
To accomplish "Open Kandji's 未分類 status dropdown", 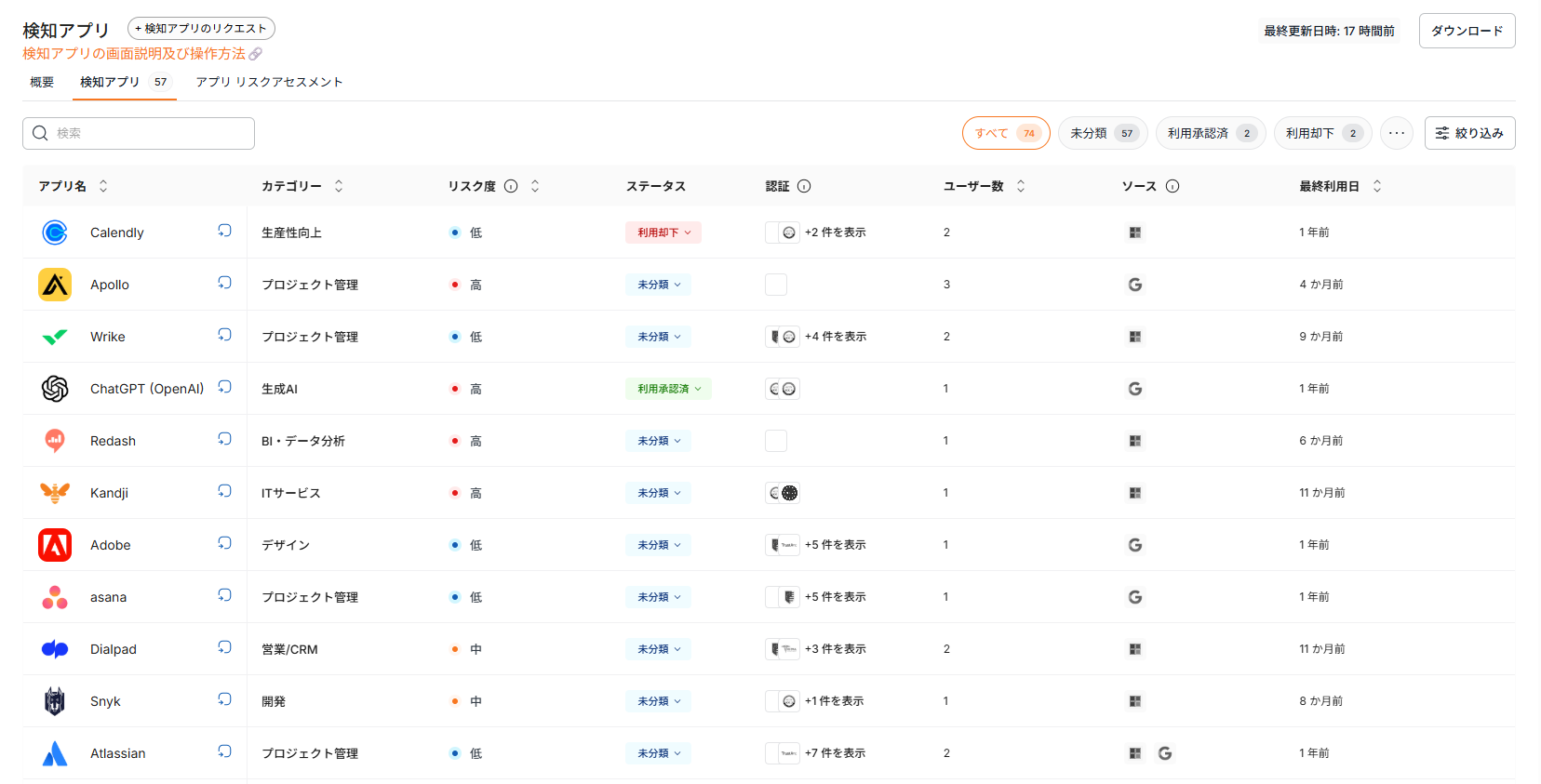I will pos(659,493).
